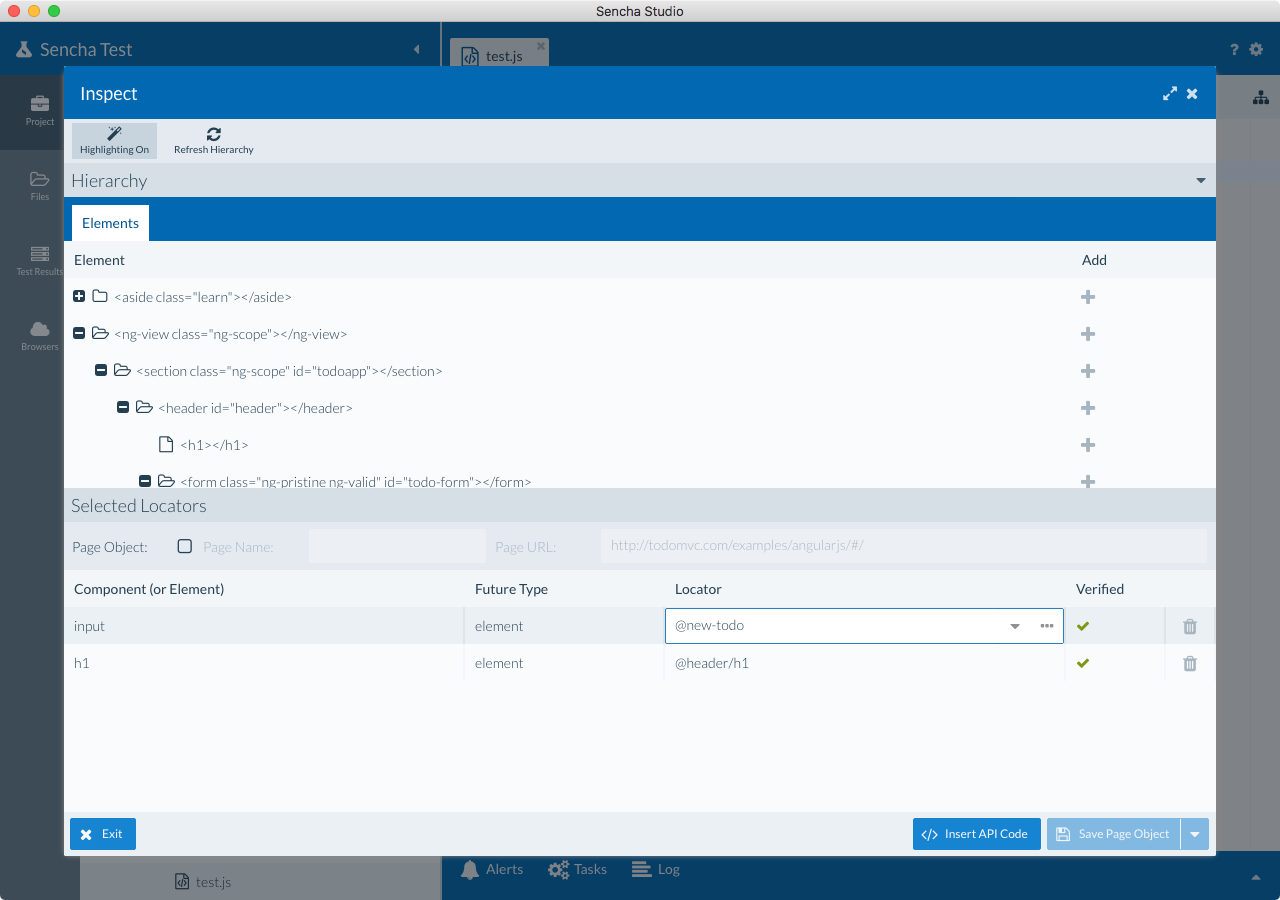
Task: Select the h1 tree row
Action: 640,445
